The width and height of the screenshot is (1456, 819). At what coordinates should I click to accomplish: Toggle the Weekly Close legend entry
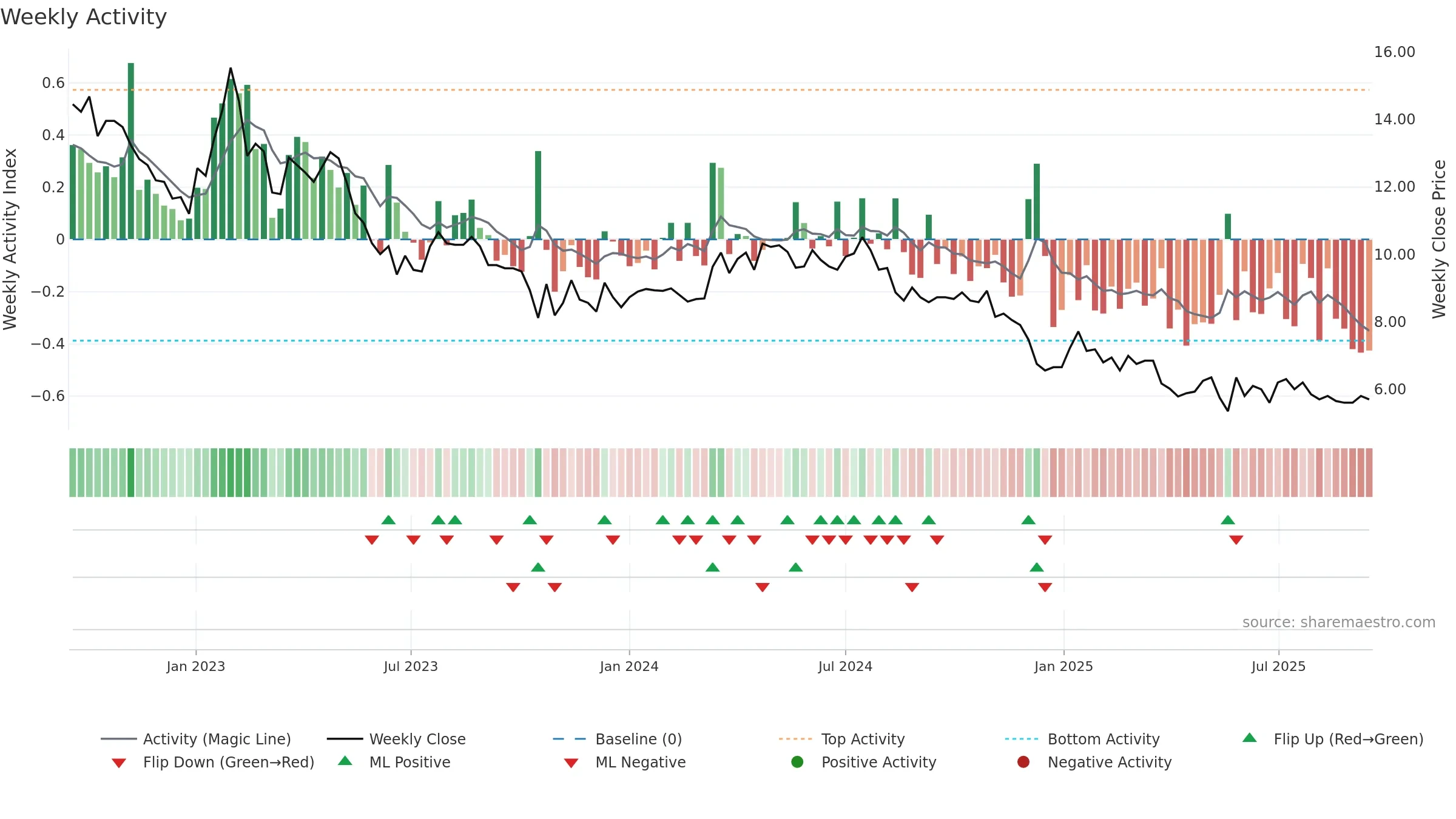(396, 739)
